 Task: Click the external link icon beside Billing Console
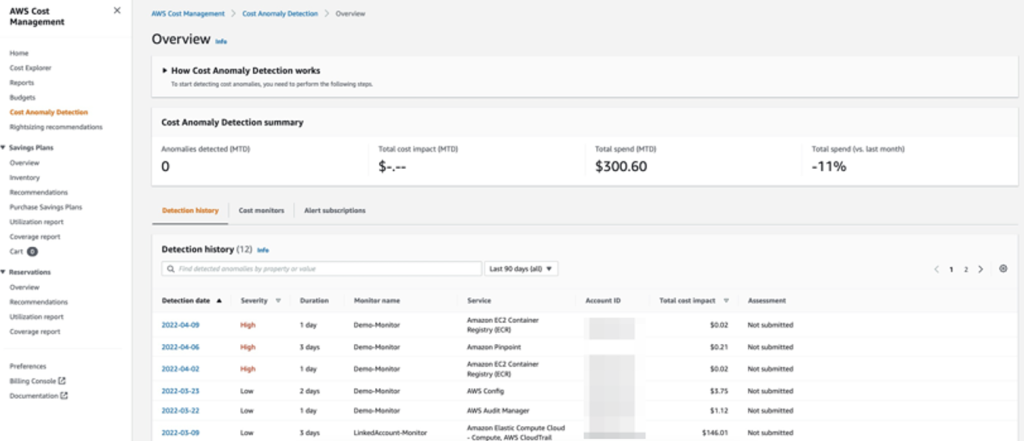point(62,381)
